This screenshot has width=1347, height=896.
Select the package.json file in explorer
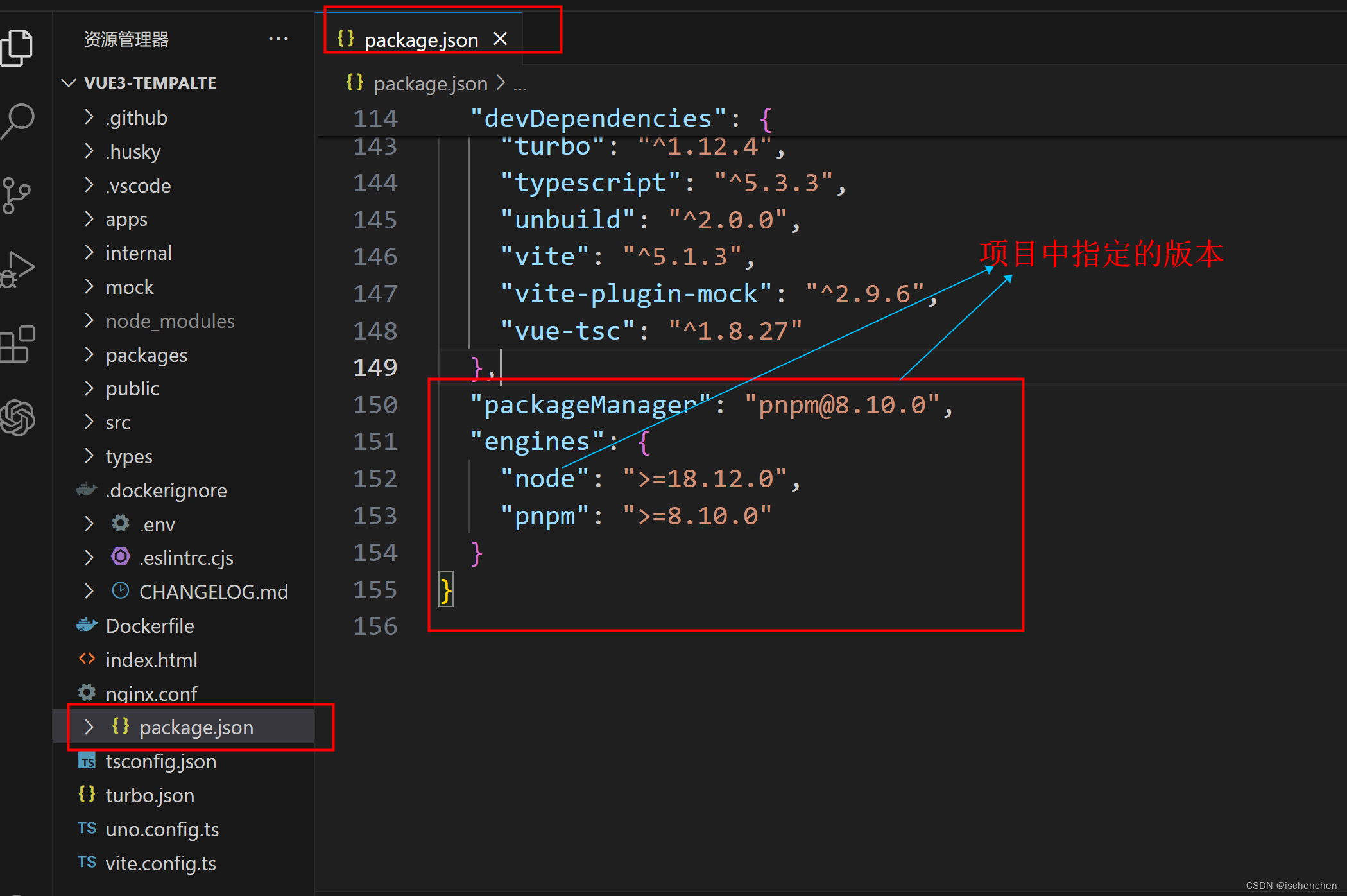click(x=196, y=727)
